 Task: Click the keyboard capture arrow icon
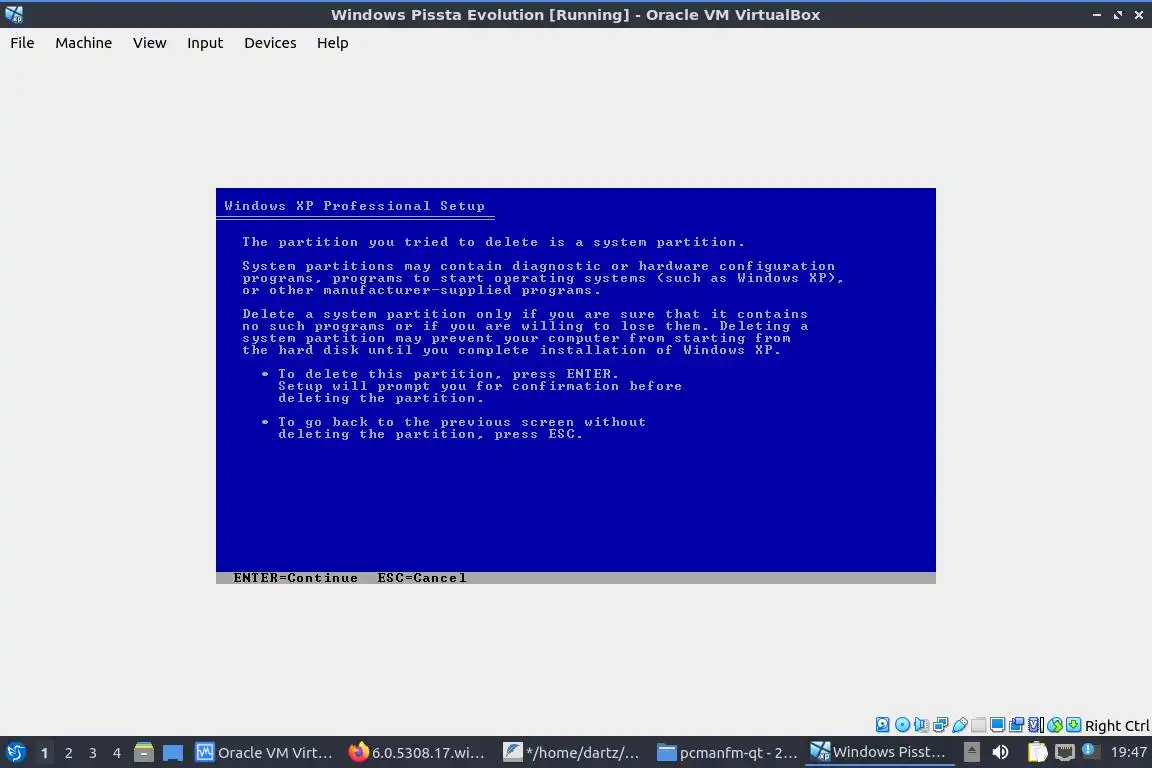(1073, 725)
